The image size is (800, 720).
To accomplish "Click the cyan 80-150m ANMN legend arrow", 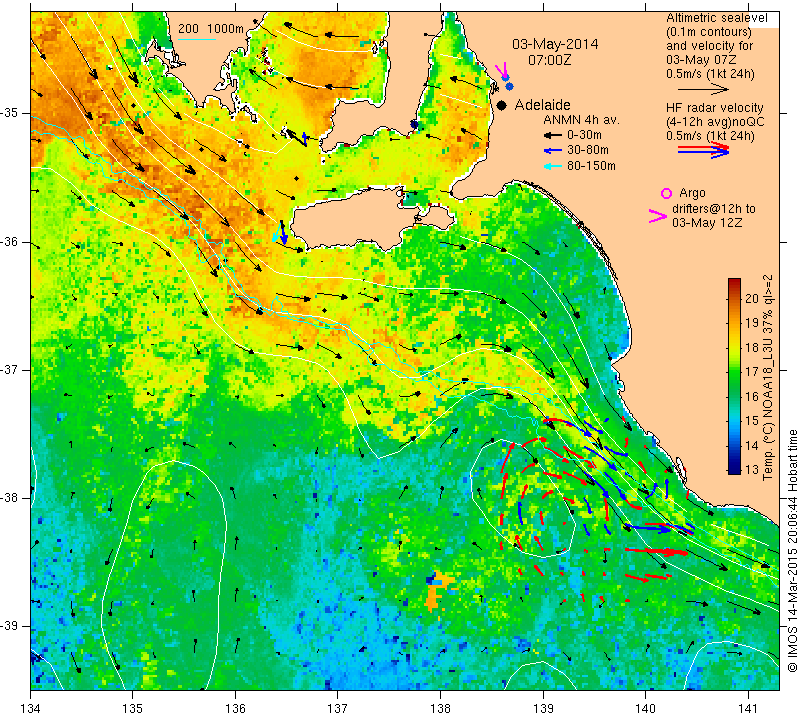I will tap(552, 166).
